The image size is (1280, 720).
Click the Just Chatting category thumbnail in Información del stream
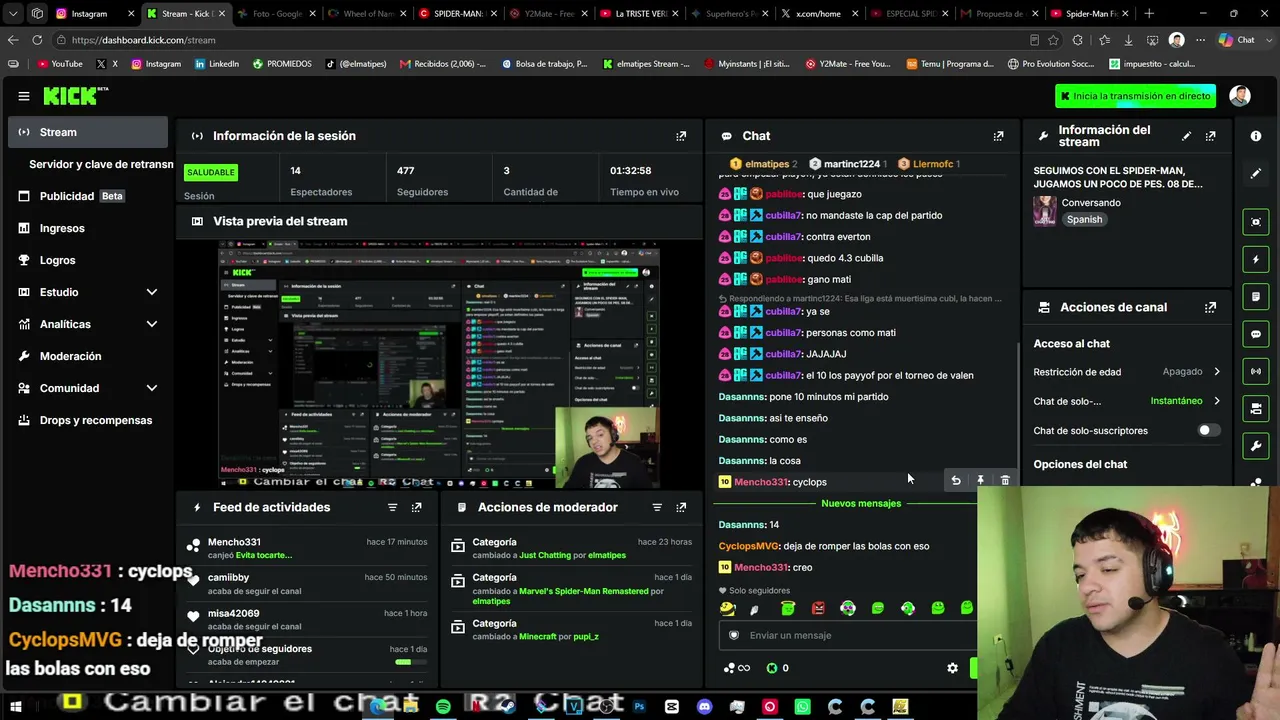pyautogui.click(x=1045, y=211)
